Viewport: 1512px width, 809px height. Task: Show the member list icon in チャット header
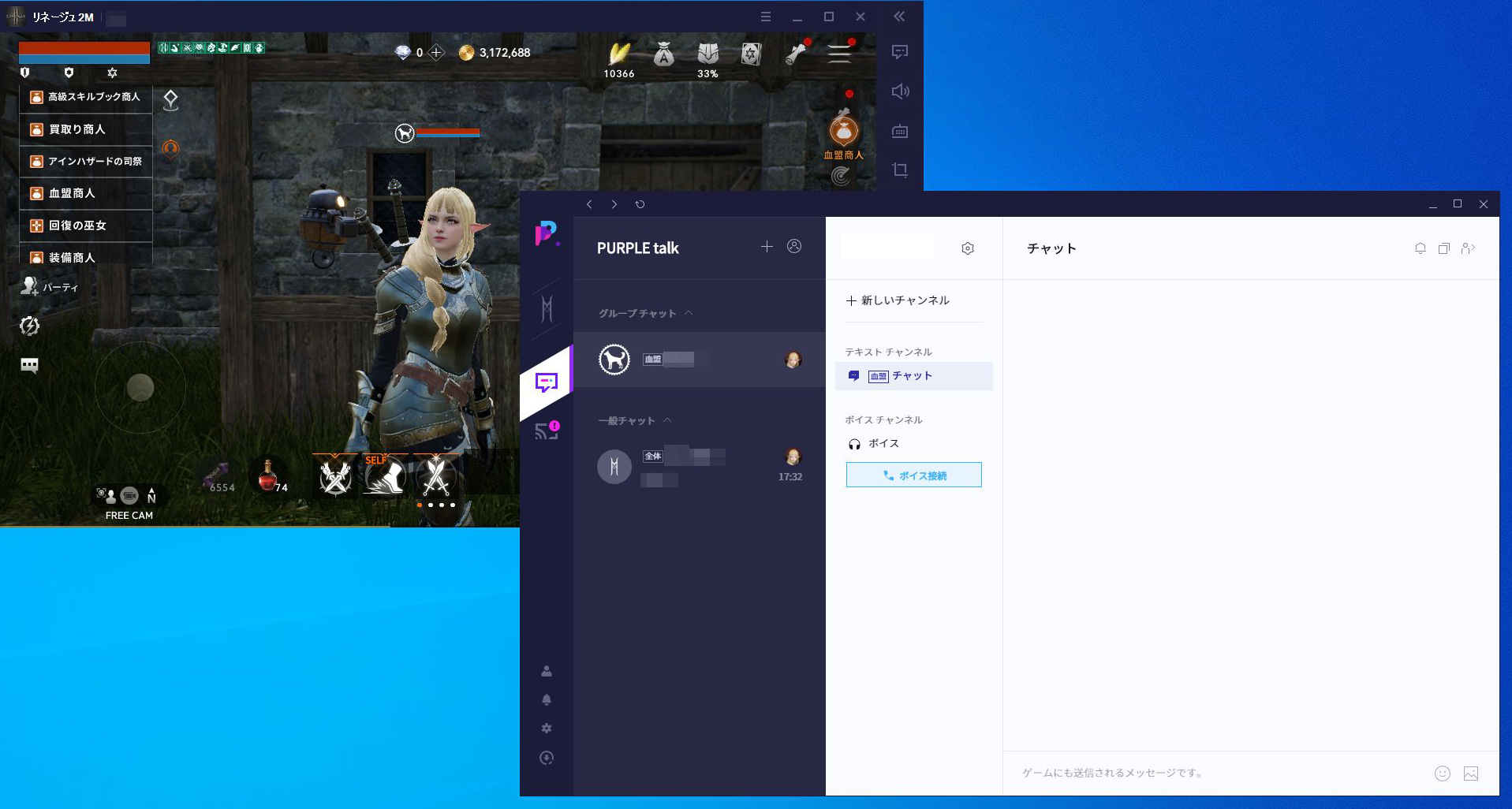pyautogui.click(x=1468, y=248)
